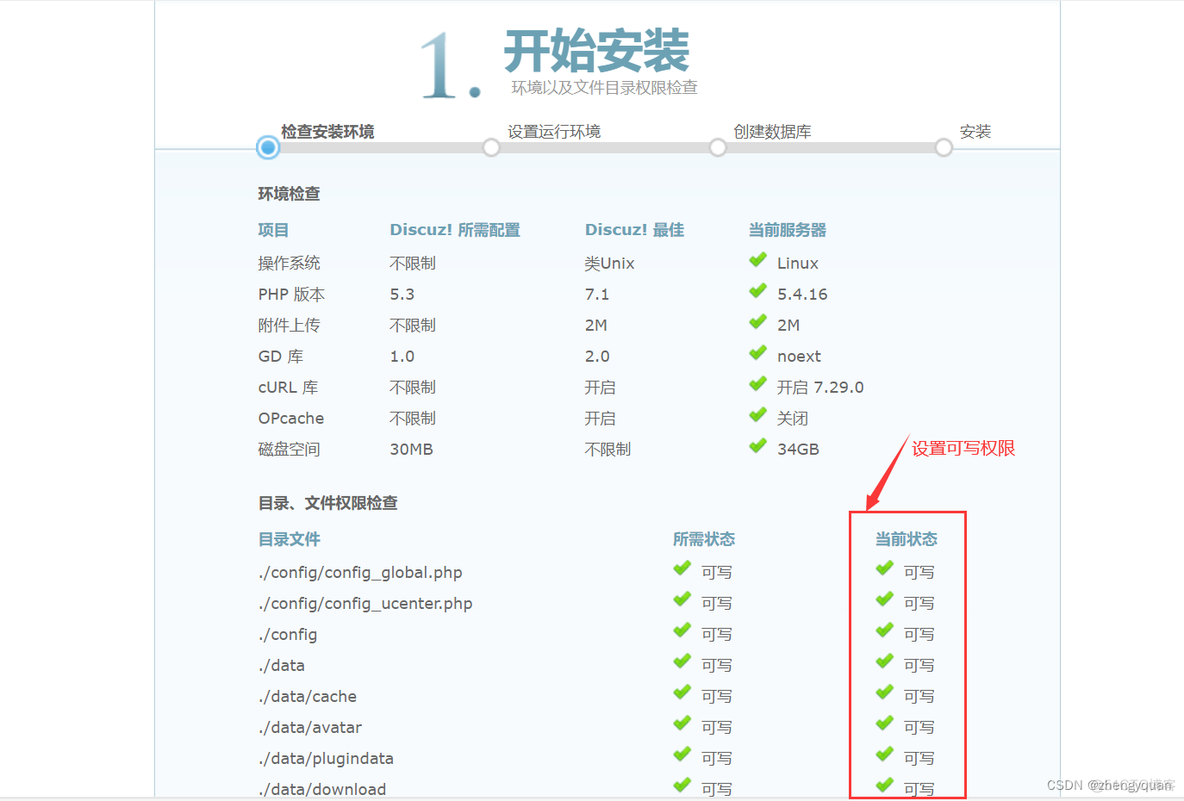Click the 类Unix value
1184x801 pixels.
(x=609, y=263)
